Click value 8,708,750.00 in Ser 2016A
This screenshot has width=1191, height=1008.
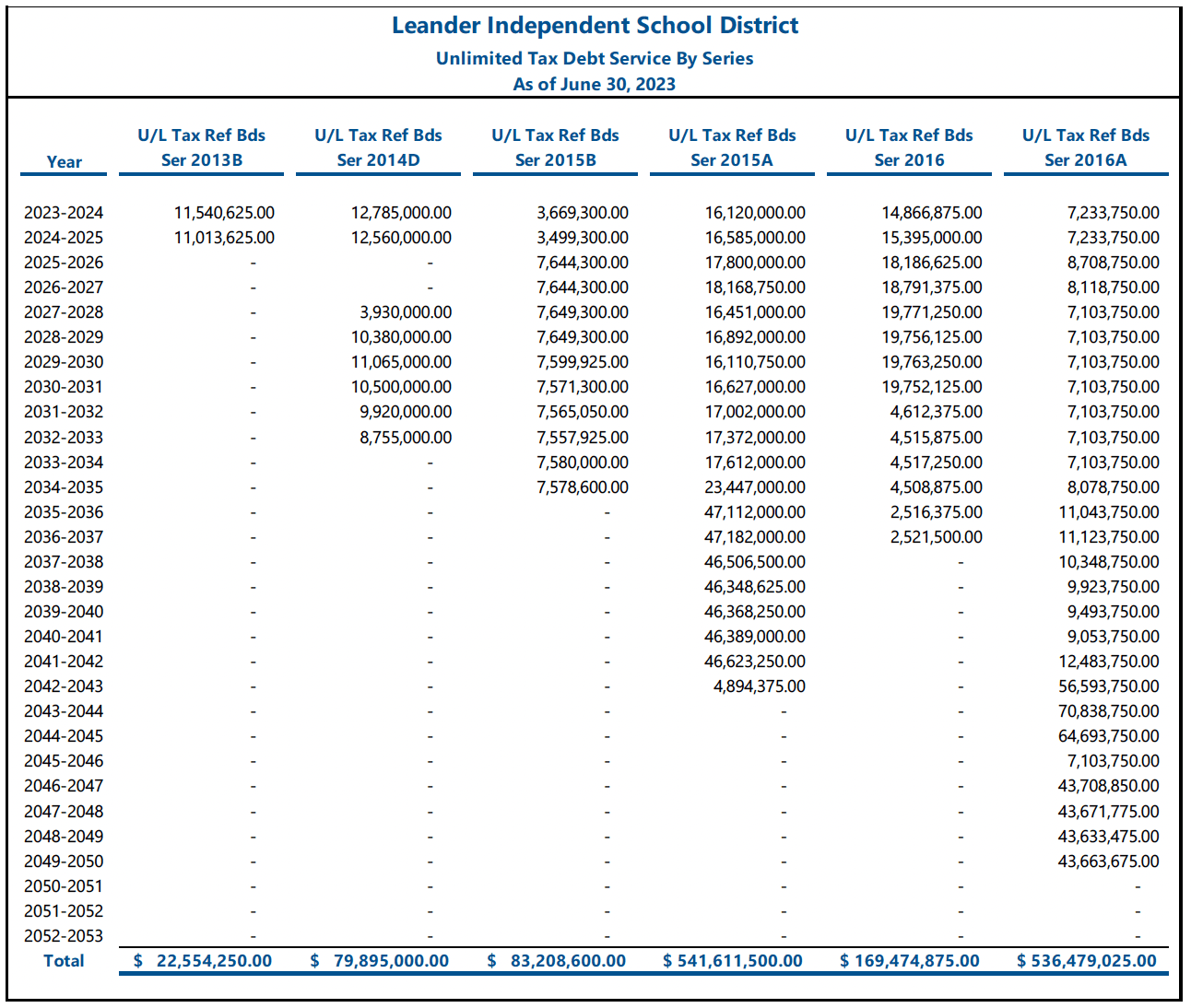pos(1114,263)
